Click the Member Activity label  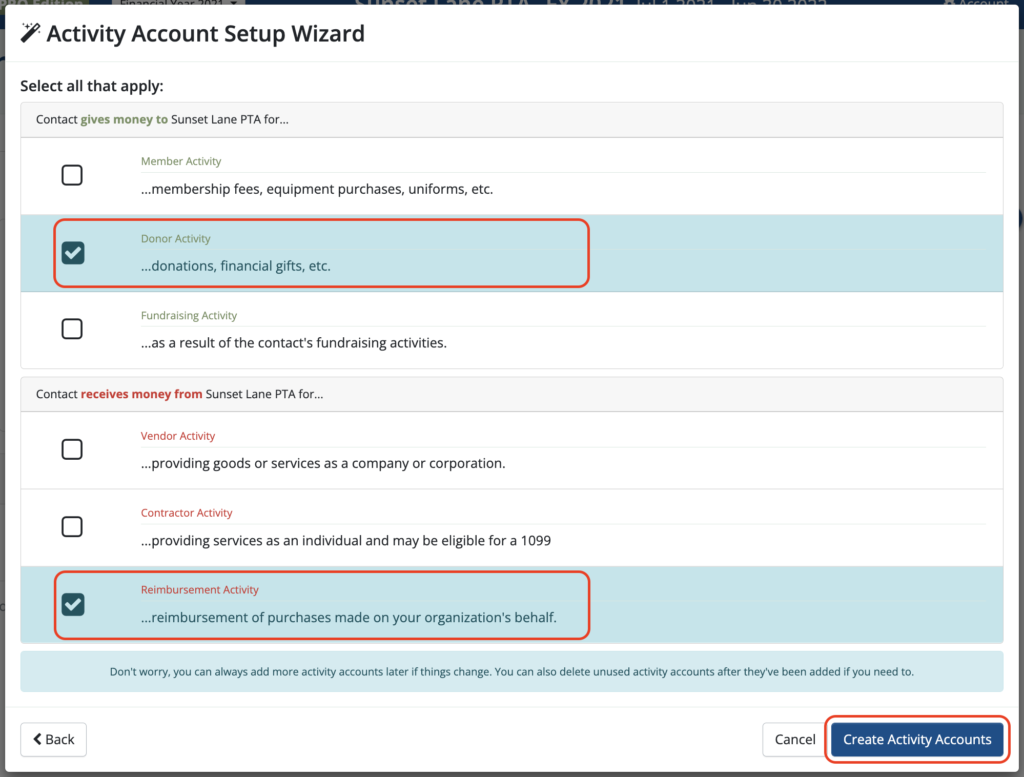[x=181, y=161]
